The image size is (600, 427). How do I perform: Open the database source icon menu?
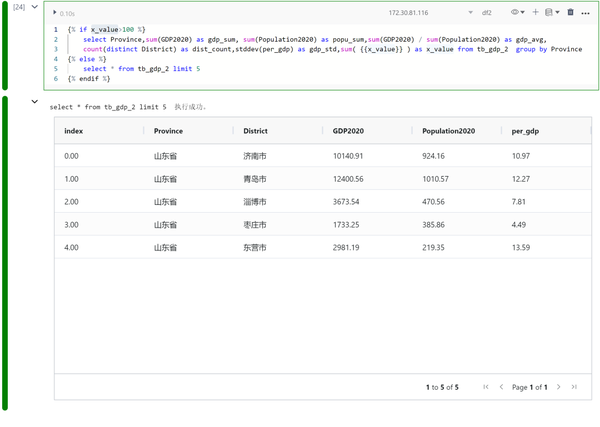coord(549,13)
